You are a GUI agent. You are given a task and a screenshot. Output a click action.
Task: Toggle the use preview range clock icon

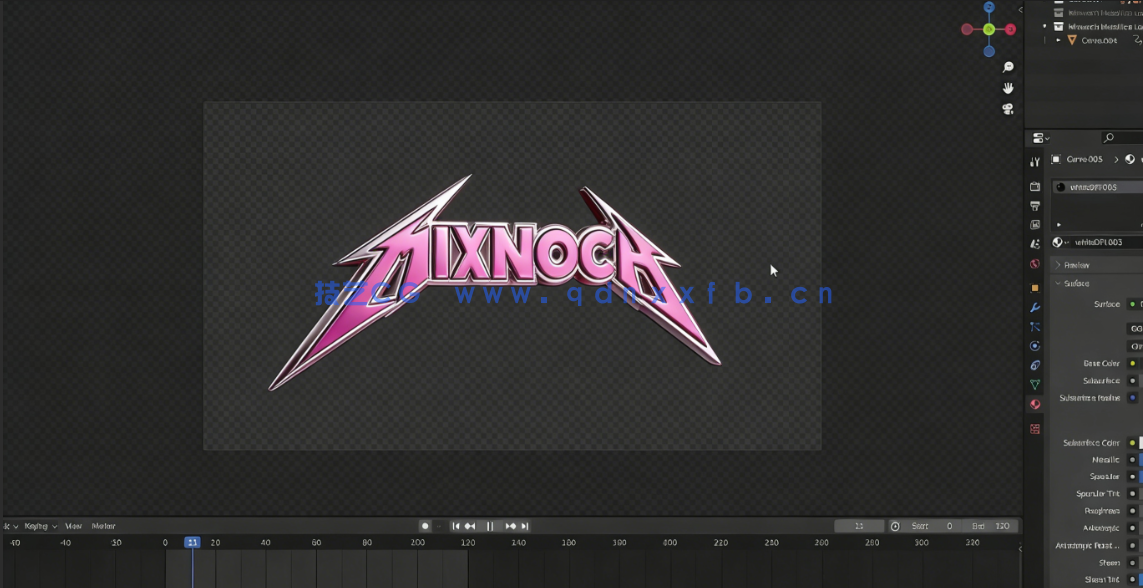pyautogui.click(x=895, y=526)
